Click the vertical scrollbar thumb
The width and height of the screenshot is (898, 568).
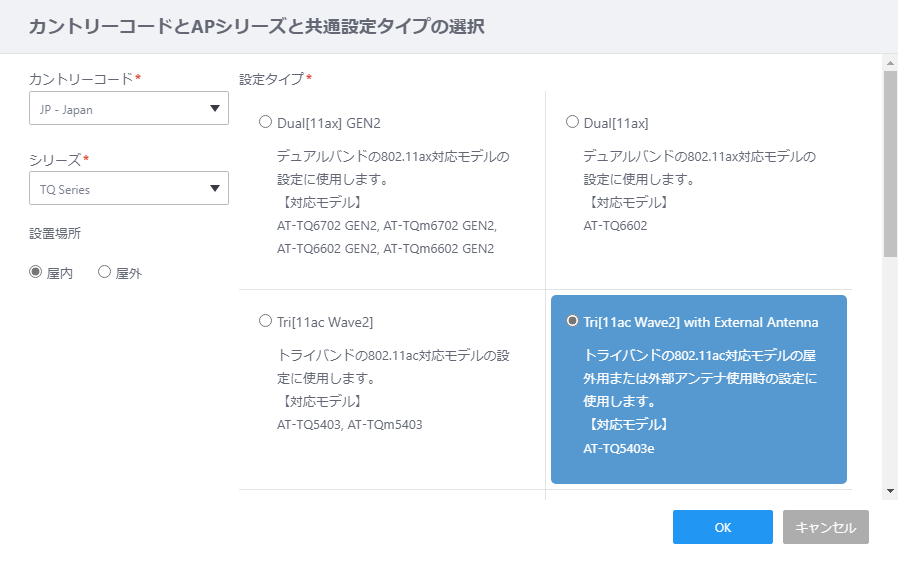click(890, 164)
